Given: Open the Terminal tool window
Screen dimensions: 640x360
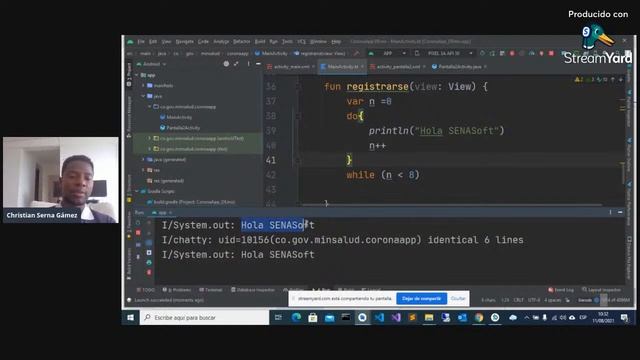Looking at the screenshot, I should click(x=211, y=290).
